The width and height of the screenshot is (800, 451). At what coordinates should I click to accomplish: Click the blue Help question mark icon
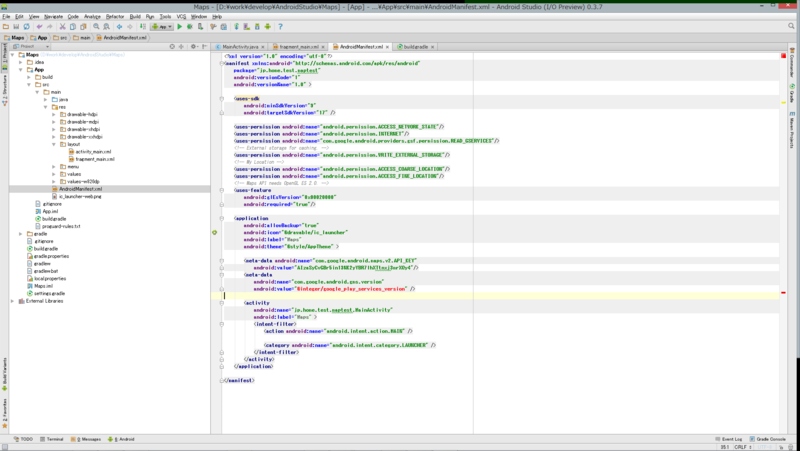(280, 27)
